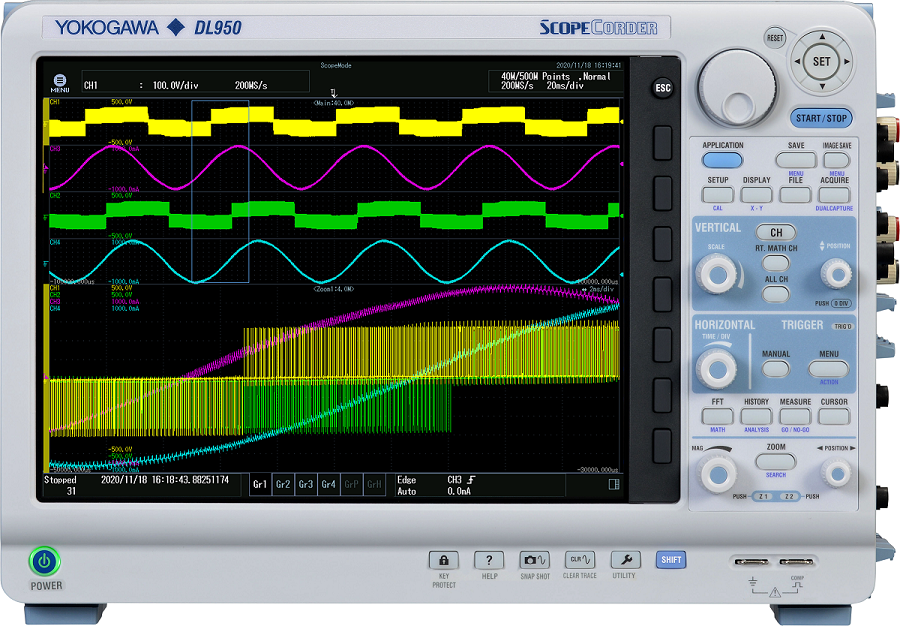Open Utility with the wrench button
This screenshot has width=900, height=626.
tap(624, 560)
